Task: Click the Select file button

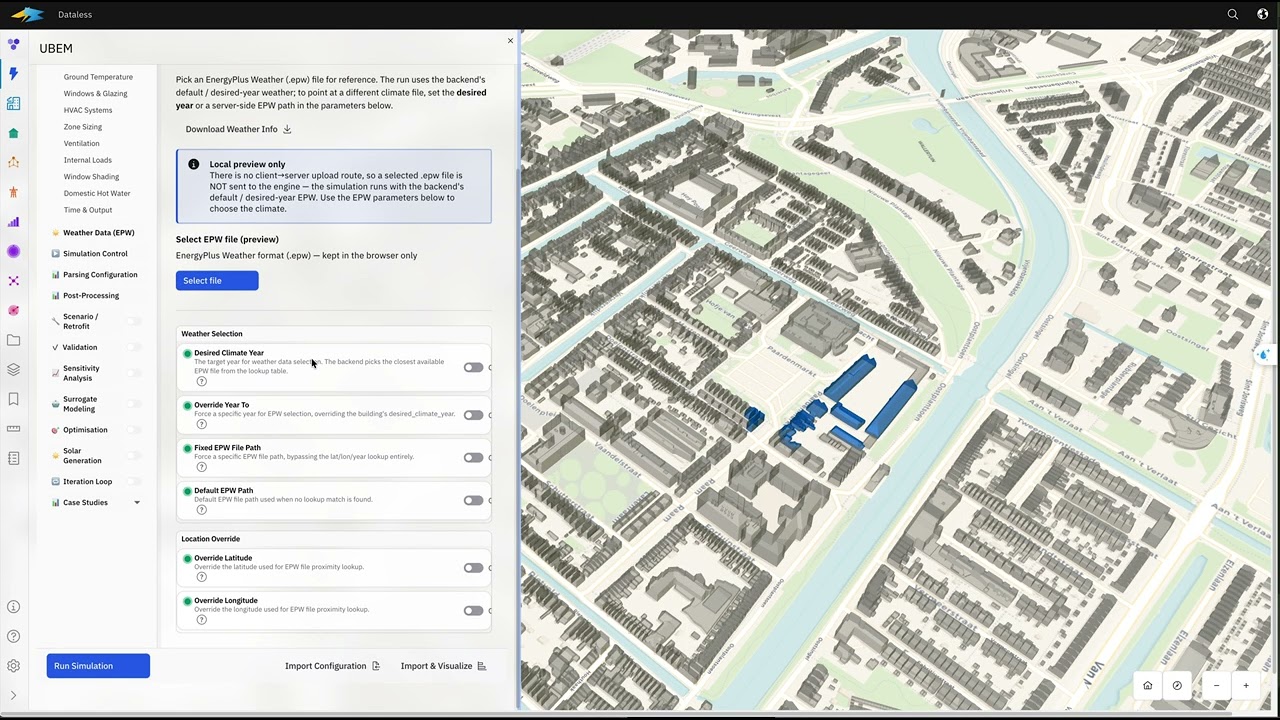Action: 217,280
